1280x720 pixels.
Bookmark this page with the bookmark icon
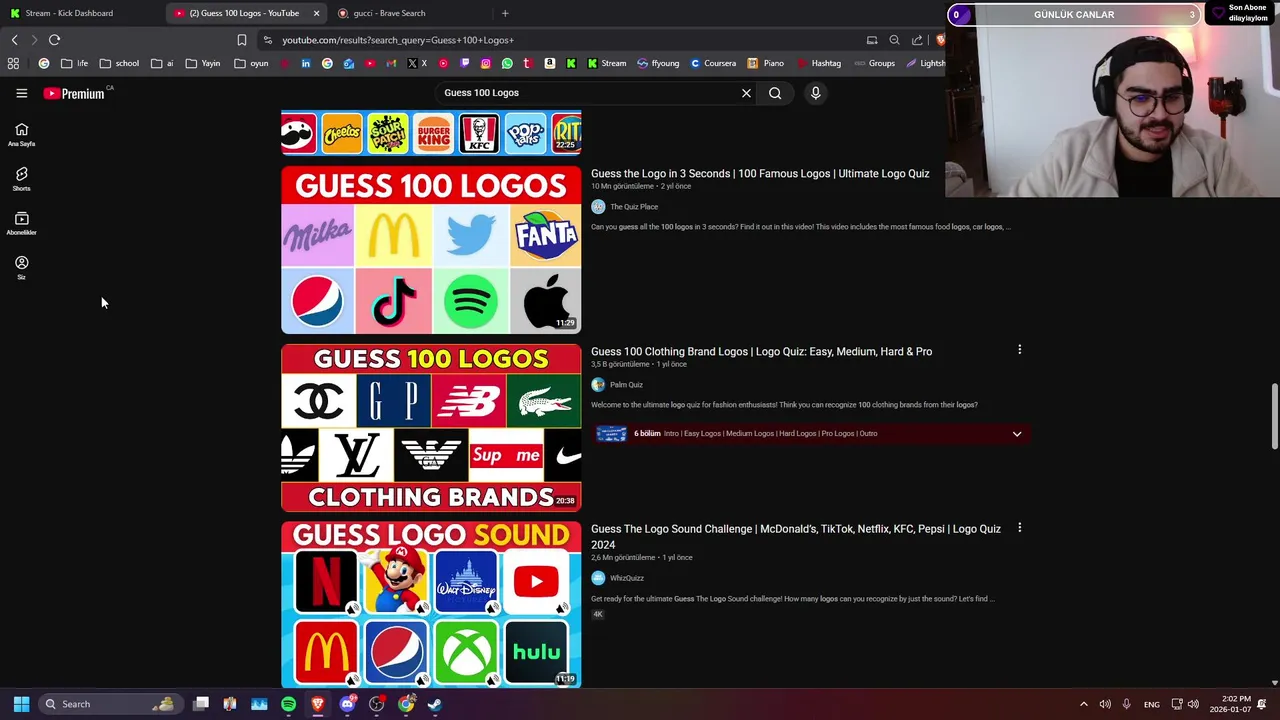[x=241, y=40]
